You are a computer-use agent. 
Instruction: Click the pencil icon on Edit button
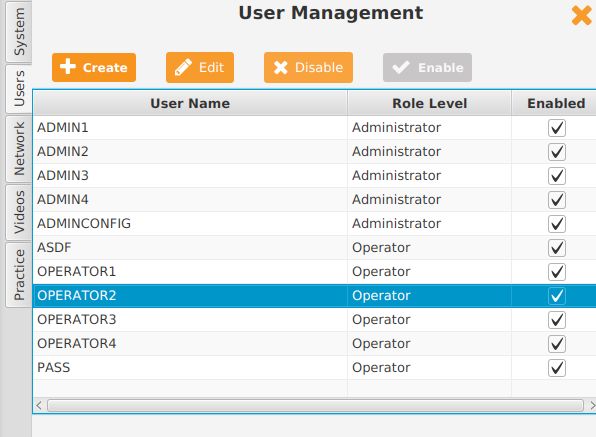184,67
